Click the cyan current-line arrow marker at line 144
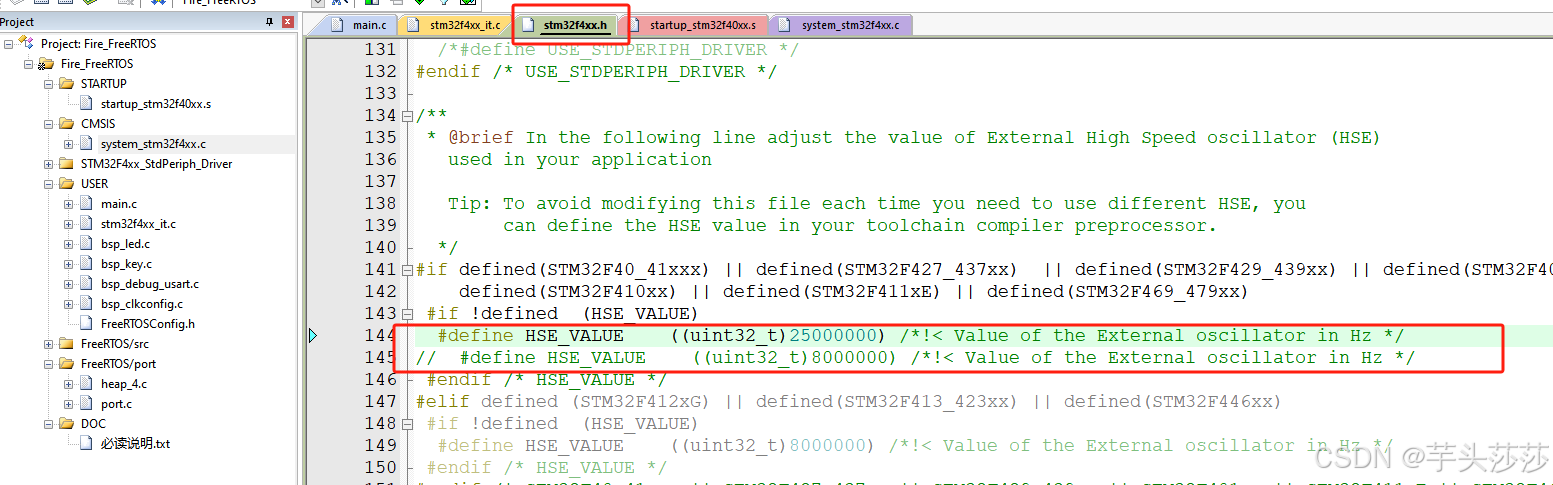The image size is (1553, 485). (x=313, y=336)
